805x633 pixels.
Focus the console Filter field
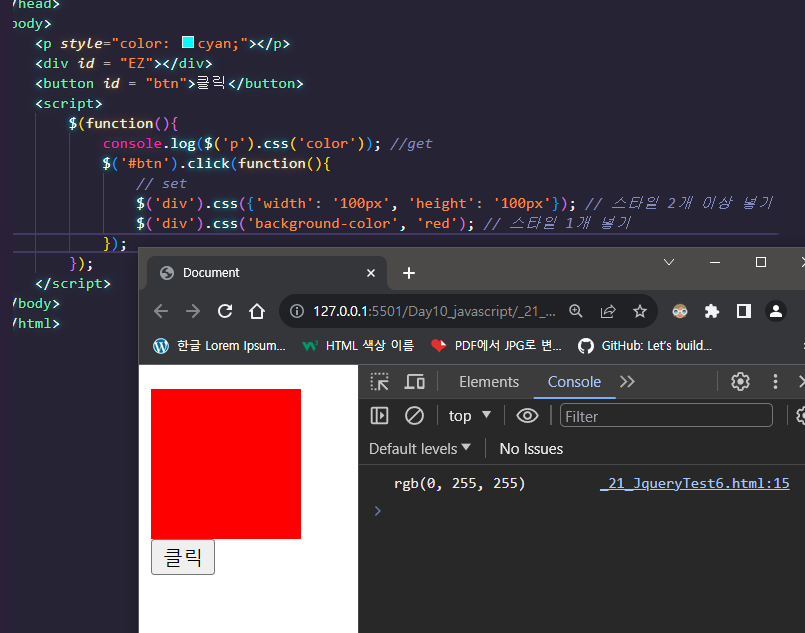[666, 415]
